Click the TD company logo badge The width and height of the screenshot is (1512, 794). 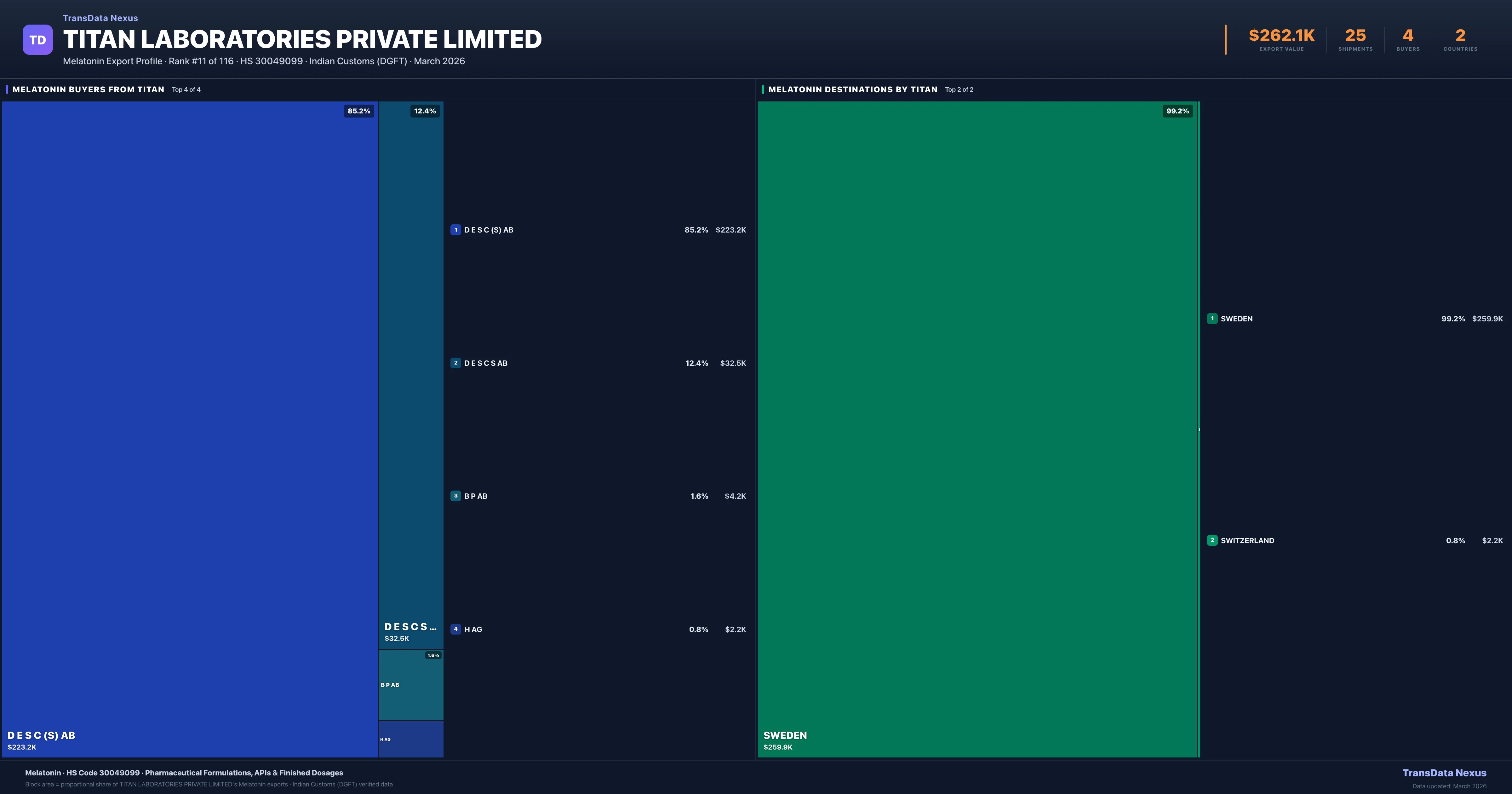click(x=37, y=39)
